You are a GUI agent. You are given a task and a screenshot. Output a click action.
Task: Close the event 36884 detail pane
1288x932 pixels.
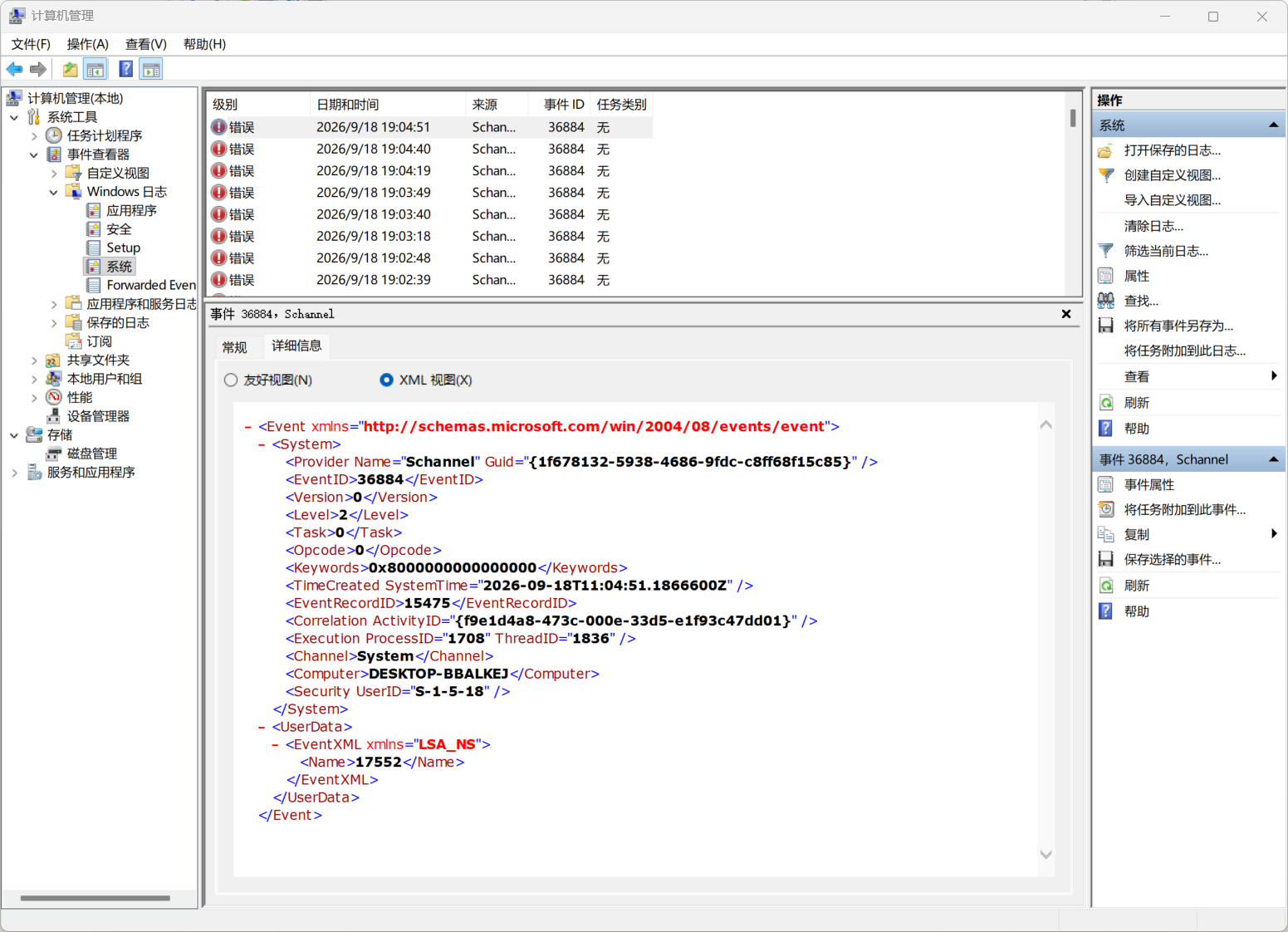(x=1066, y=314)
